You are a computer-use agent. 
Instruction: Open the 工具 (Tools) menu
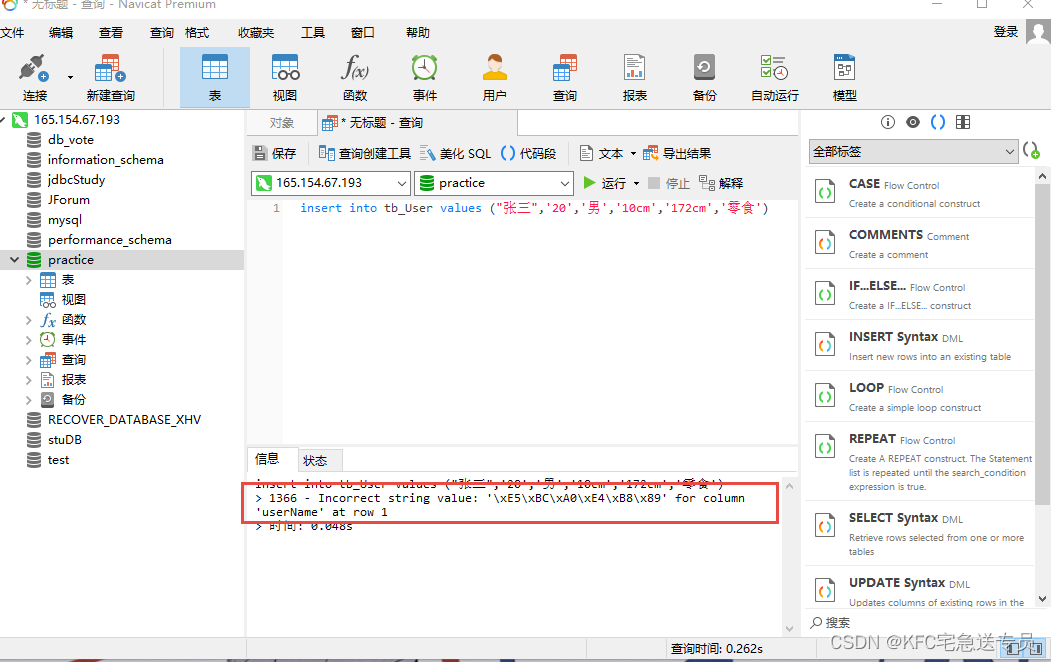pyautogui.click(x=312, y=32)
